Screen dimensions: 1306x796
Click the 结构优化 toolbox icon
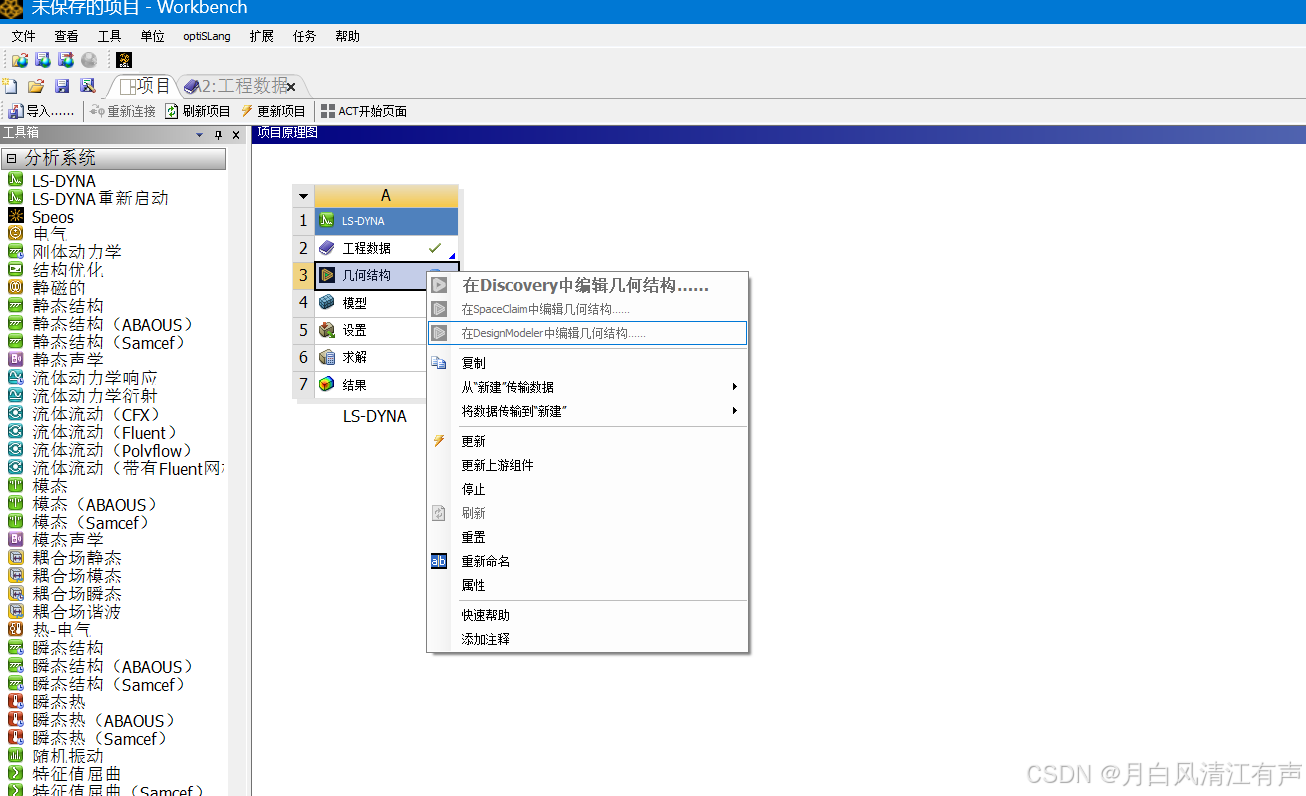(x=15, y=270)
